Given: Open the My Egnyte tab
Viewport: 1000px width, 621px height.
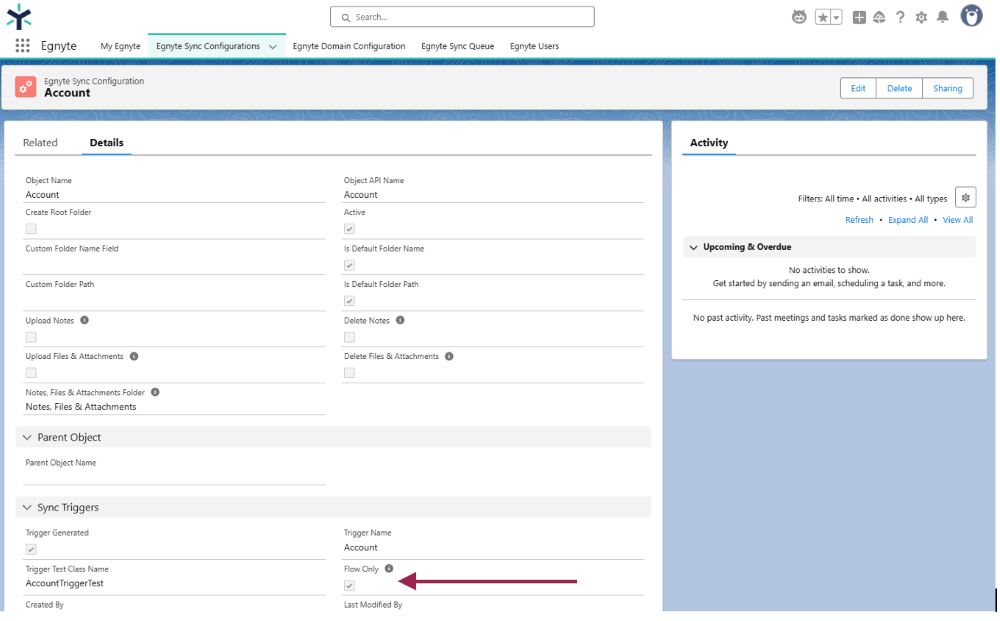Looking at the screenshot, I should (x=121, y=47).
